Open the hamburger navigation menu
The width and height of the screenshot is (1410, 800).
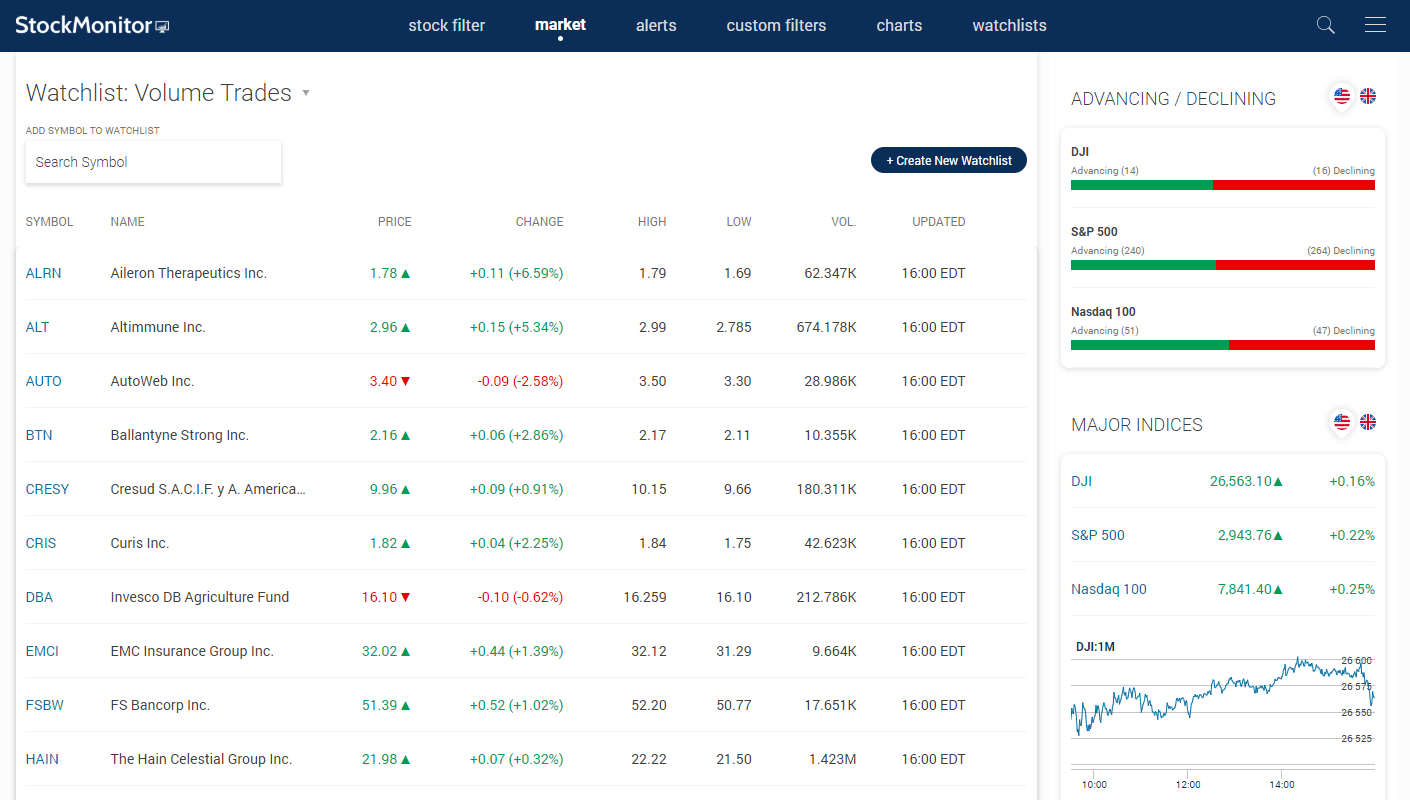1375,25
